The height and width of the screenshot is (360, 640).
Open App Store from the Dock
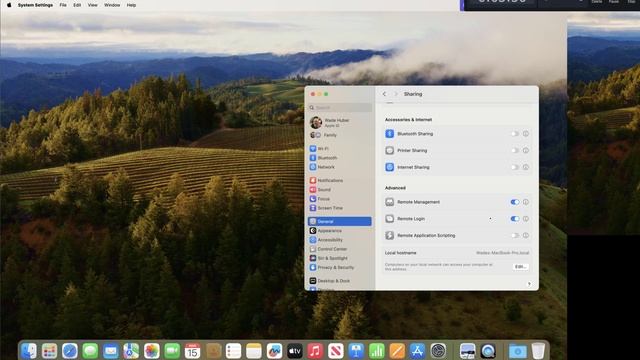point(417,351)
